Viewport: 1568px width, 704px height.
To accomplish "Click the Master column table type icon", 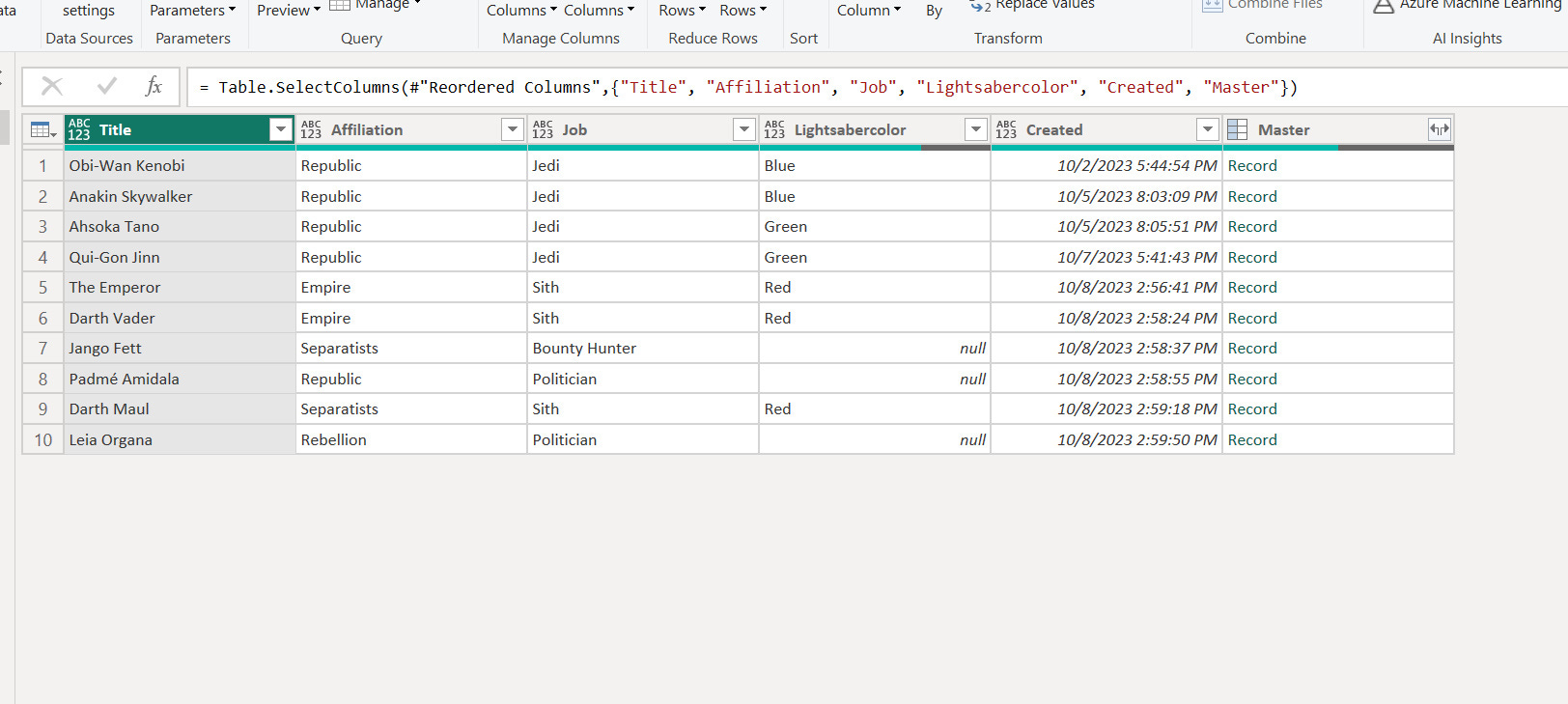I will (1238, 129).
